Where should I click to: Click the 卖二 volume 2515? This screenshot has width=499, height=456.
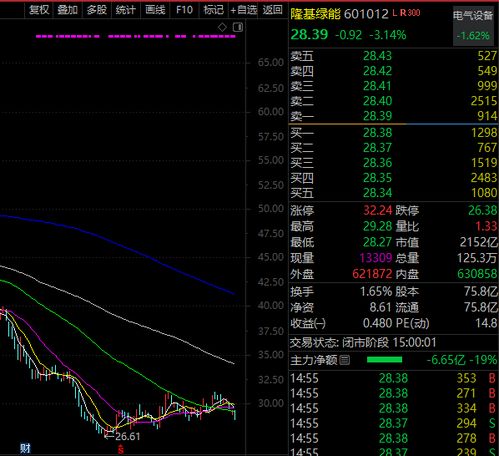(x=484, y=101)
